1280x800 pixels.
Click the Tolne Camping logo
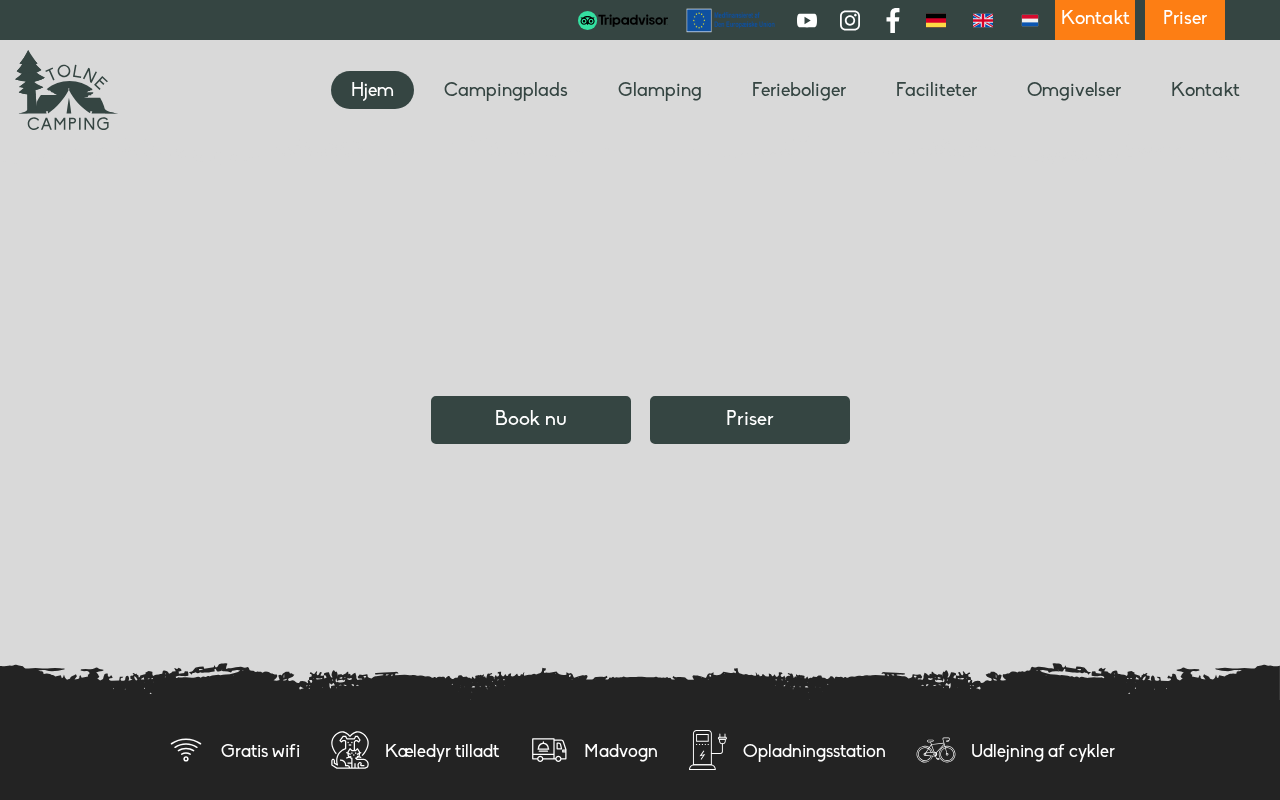pos(66,90)
